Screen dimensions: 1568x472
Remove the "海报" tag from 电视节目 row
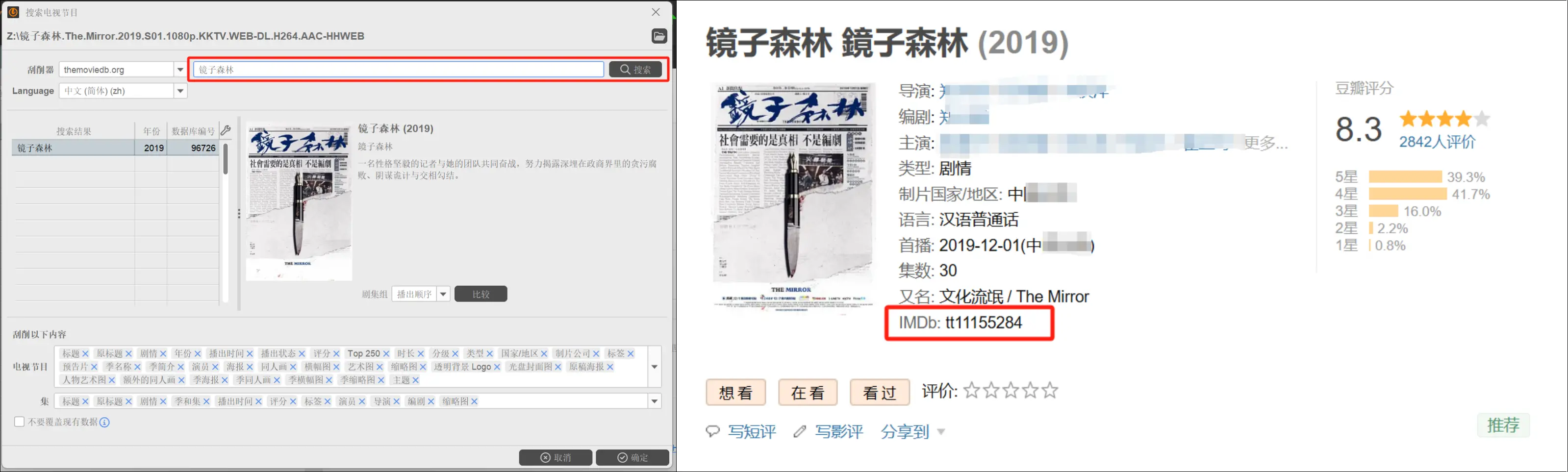coord(251,366)
